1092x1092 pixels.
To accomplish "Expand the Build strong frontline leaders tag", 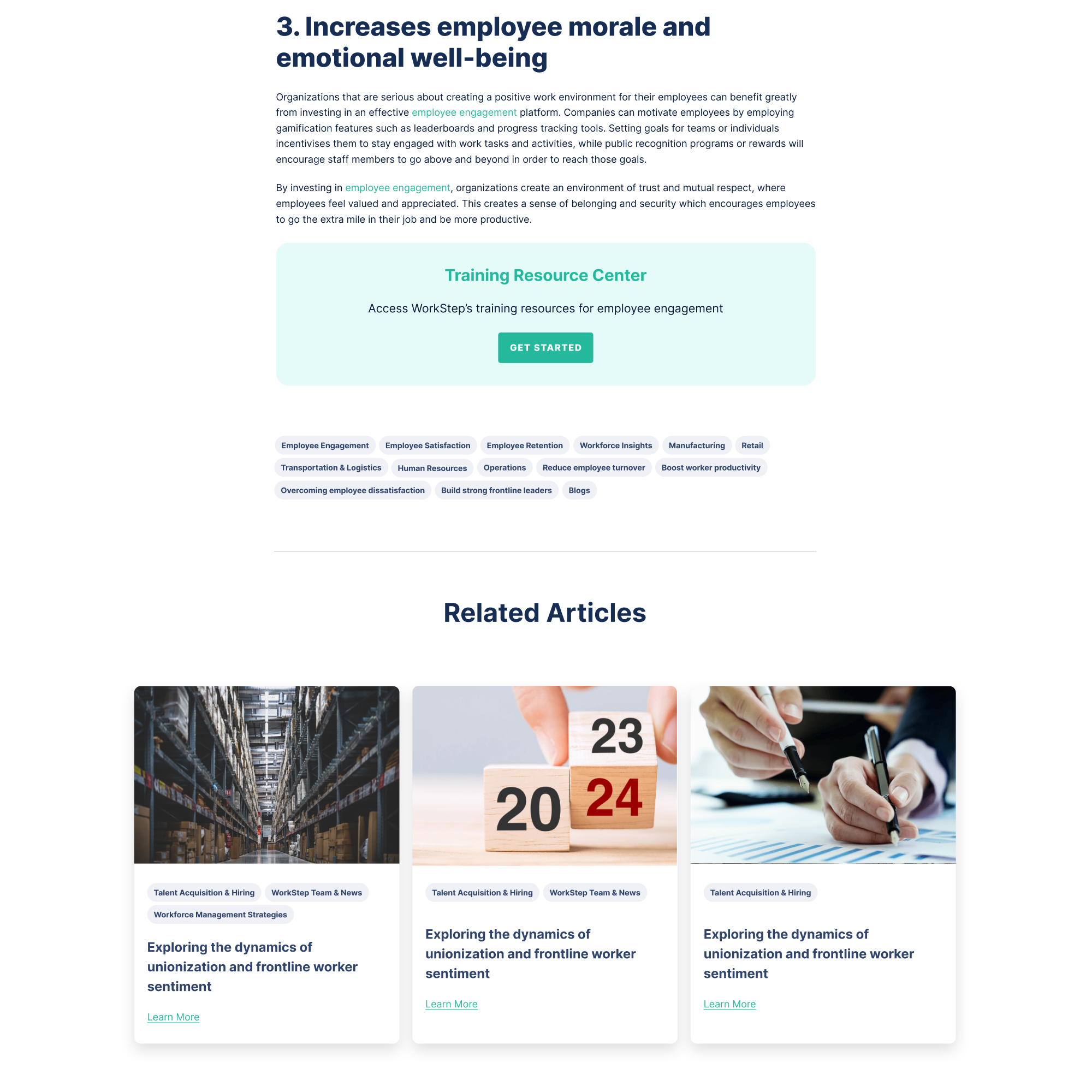I will tap(496, 490).
